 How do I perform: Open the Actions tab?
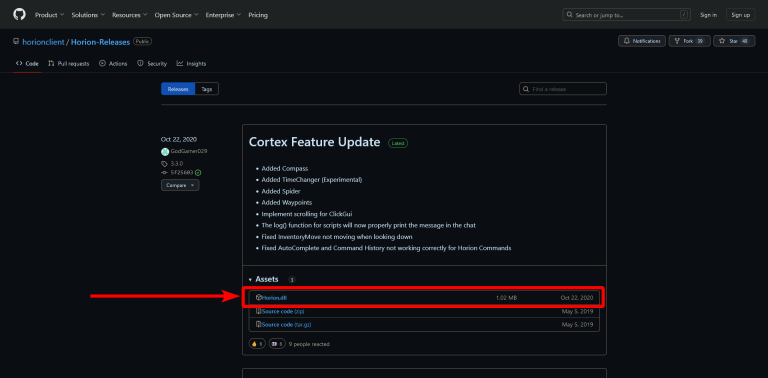113,64
